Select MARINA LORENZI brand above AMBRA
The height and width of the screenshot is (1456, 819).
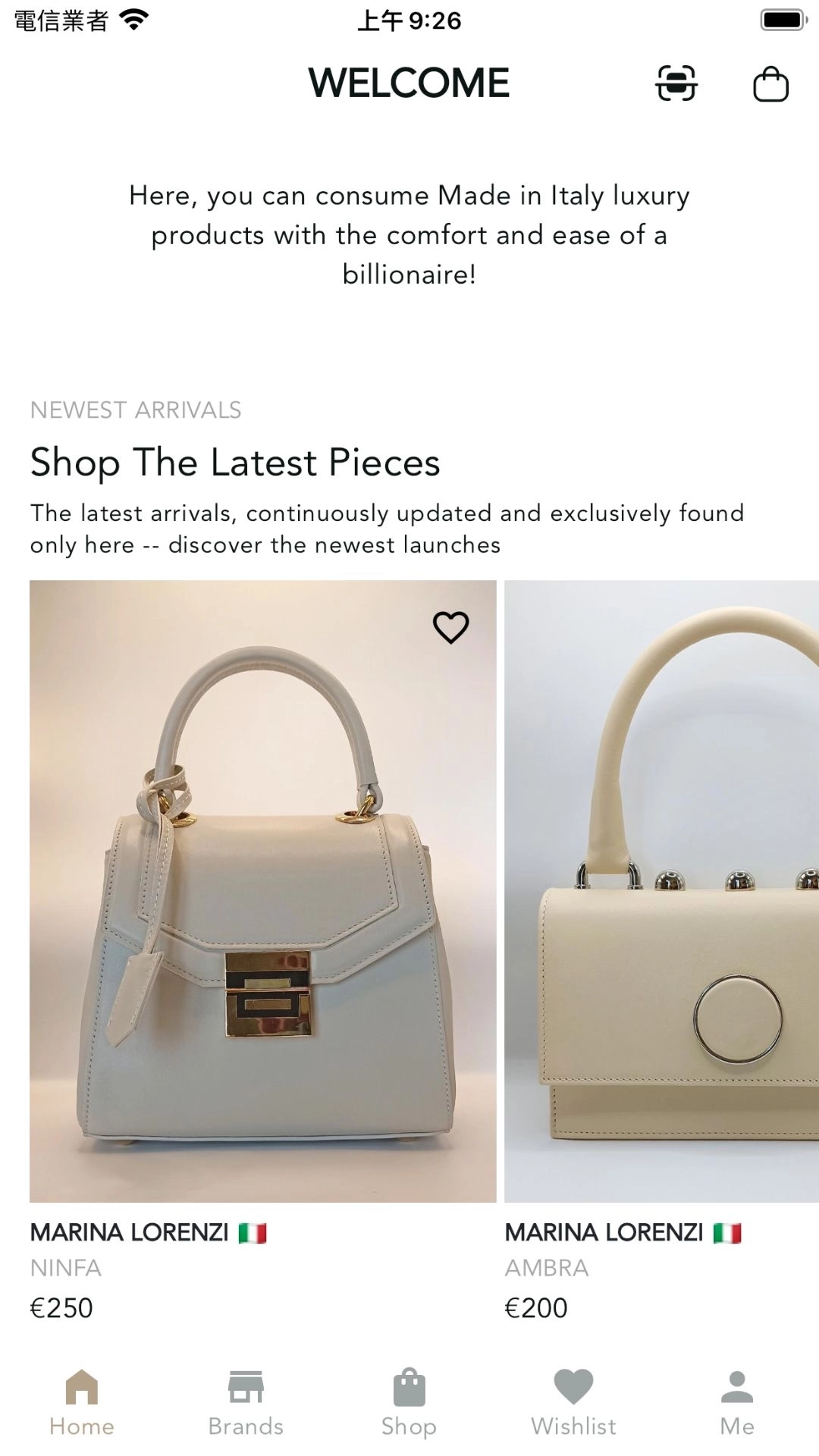pyautogui.click(x=604, y=1232)
